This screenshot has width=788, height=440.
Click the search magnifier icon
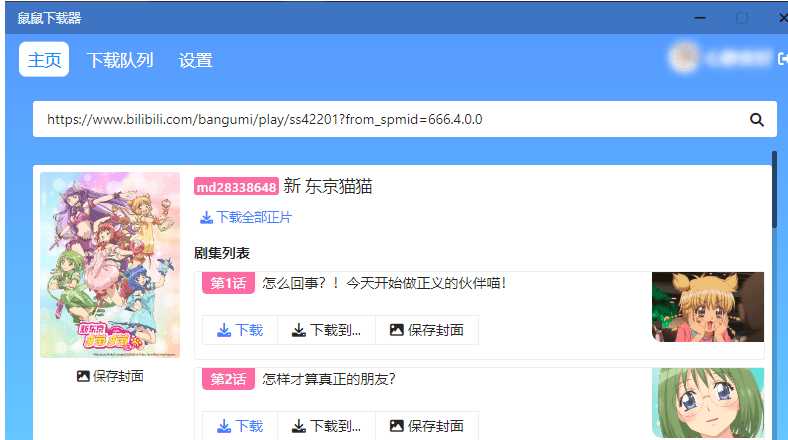pyautogui.click(x=756, y=120)
